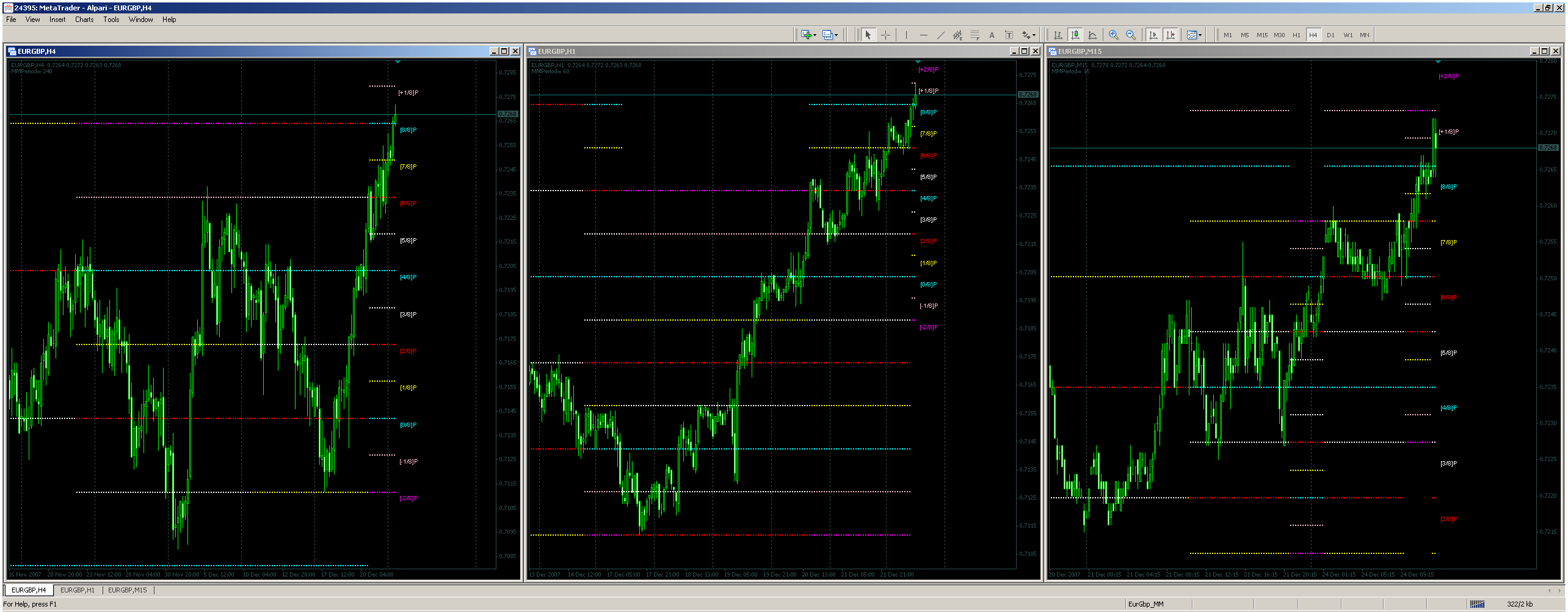Click the 0.7268 price tag on H4 chart axis
Viewport: 1568px width, 612px height.
pyautogui.click(x=507, y=114)
